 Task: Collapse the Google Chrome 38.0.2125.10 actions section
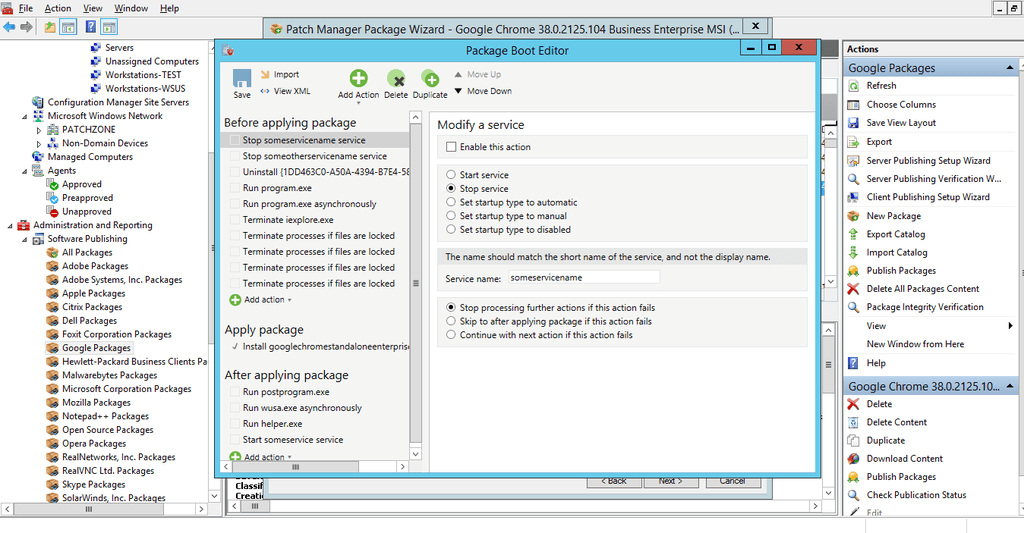coord(1010,387)
